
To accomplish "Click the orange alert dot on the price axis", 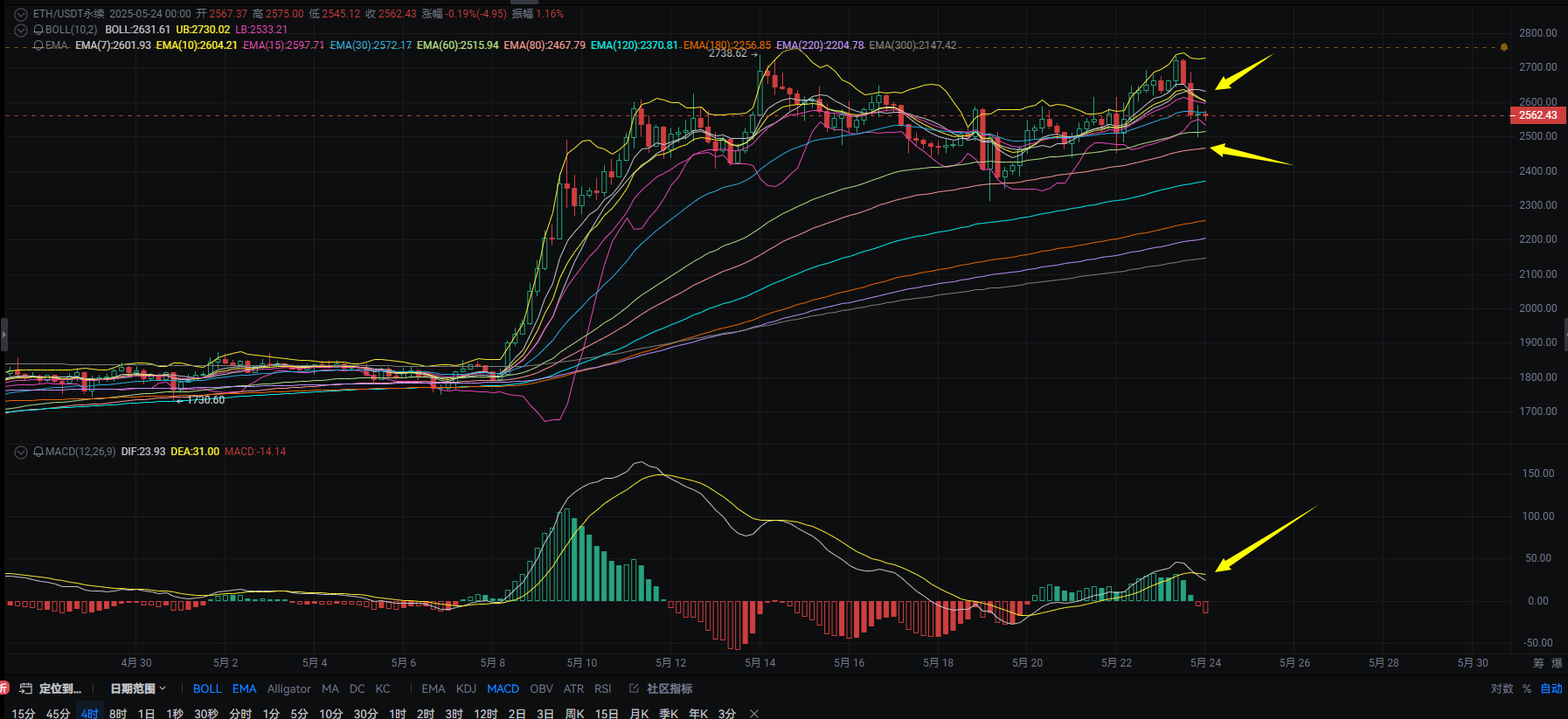I will click(1504, 47).
